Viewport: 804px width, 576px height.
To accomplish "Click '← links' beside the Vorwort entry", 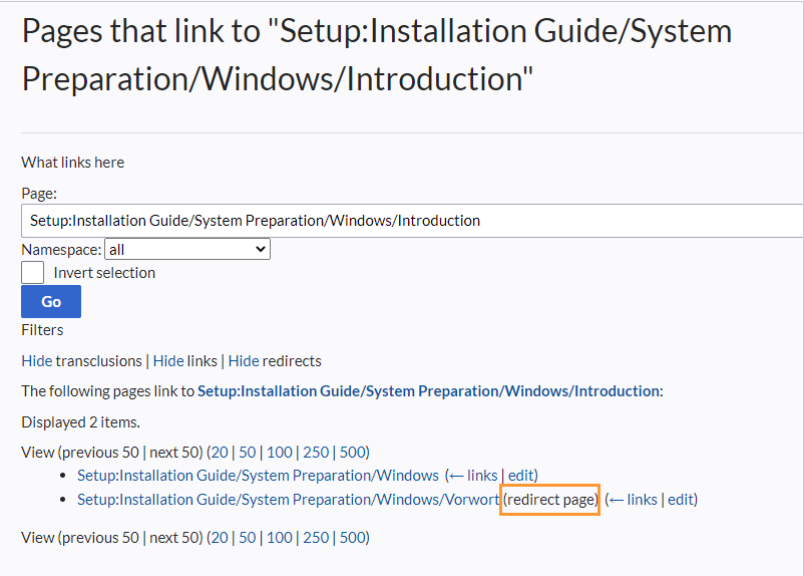I will click(x=633, y=499).
